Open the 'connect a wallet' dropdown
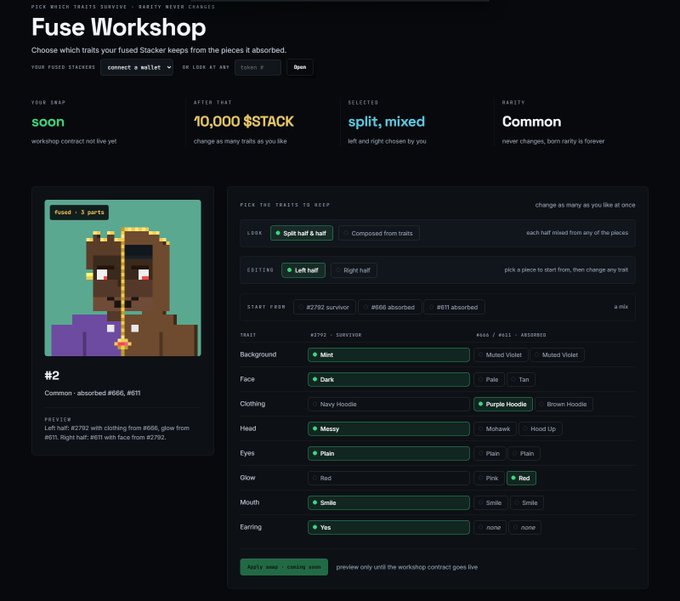The width and height of the screenshot is (680, 601). pyautogui.click(x=137, y=68)
